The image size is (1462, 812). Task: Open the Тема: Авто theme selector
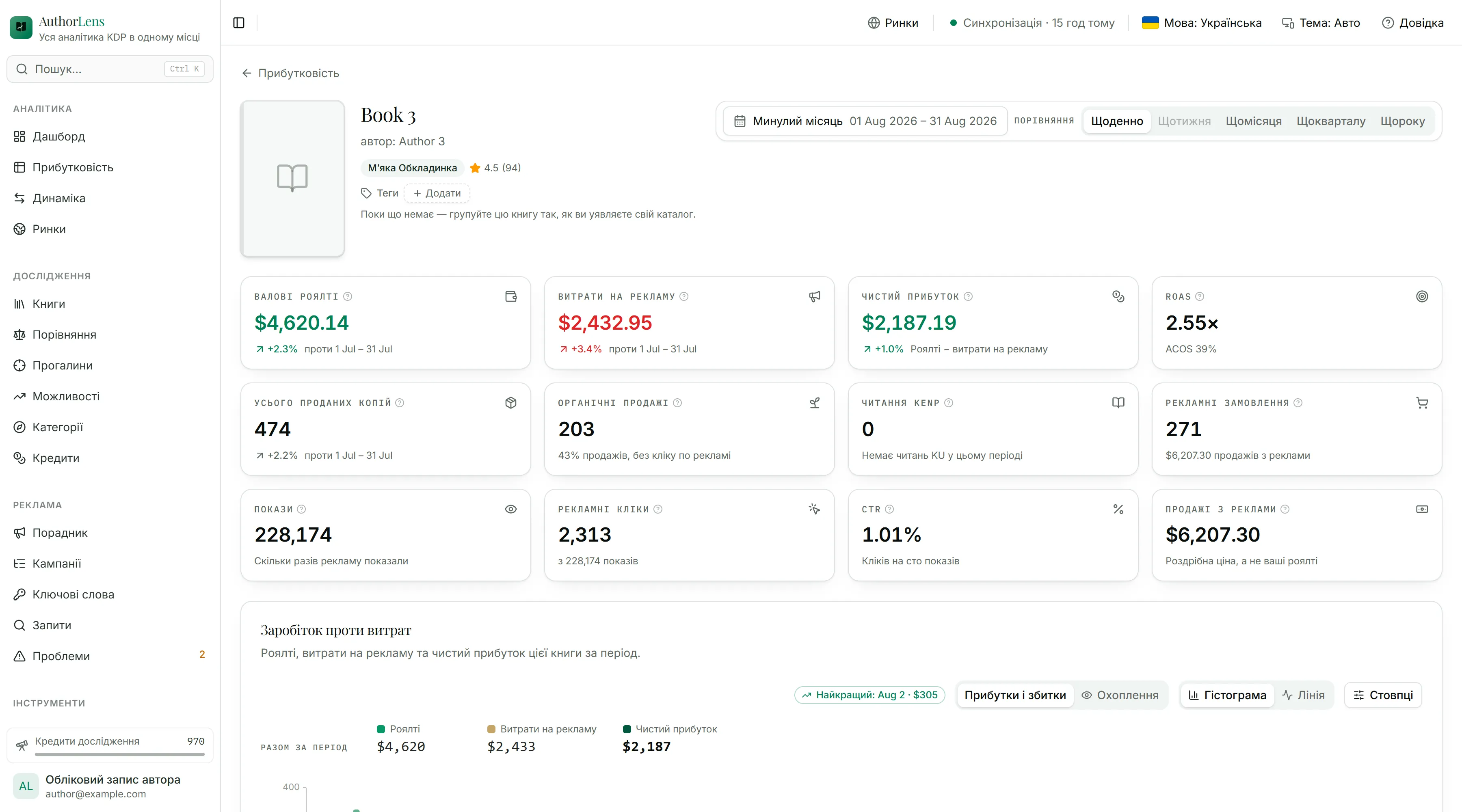1321,23
